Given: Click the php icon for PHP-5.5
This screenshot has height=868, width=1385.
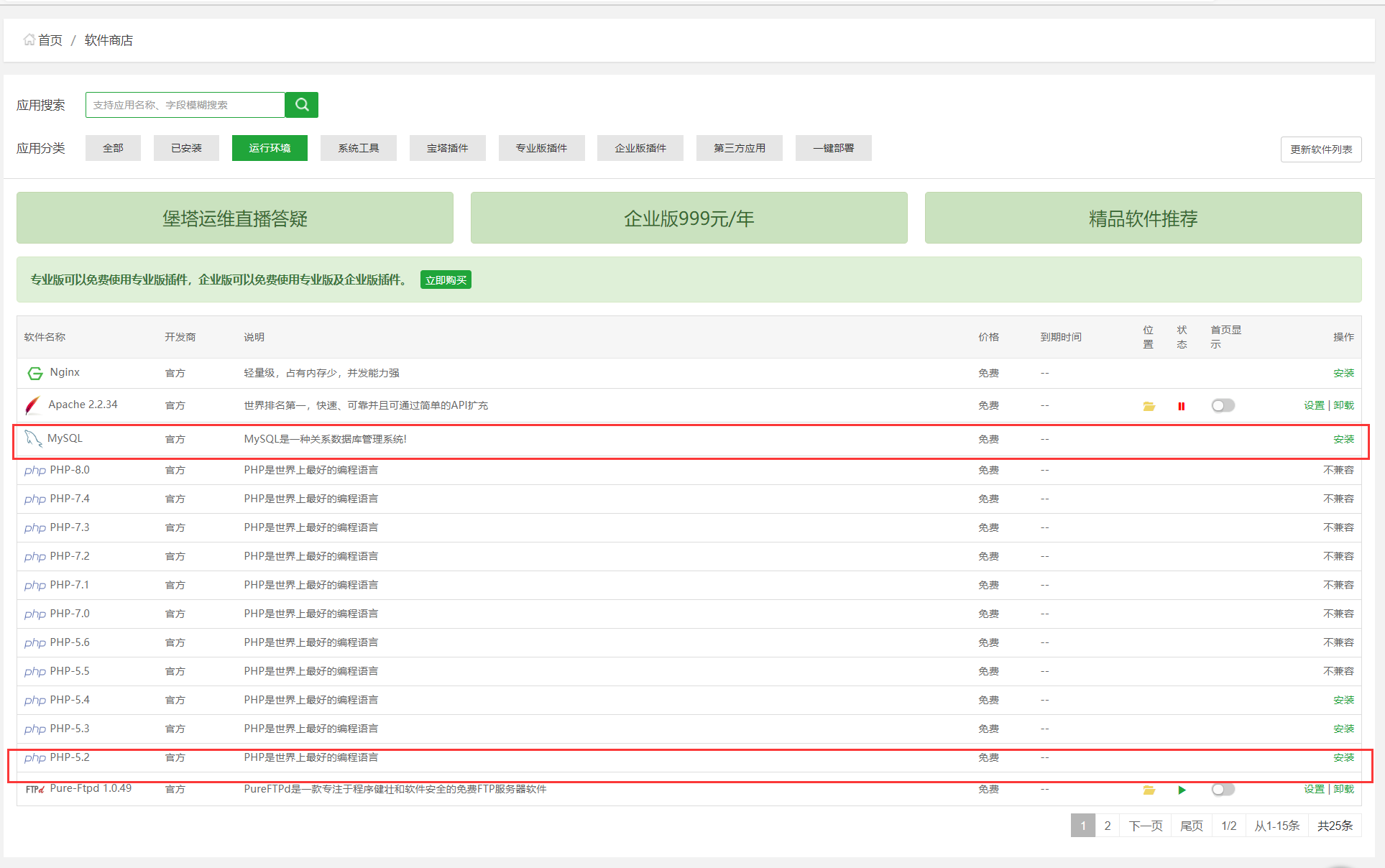Looking at the screenshot, I should (34, 672).
